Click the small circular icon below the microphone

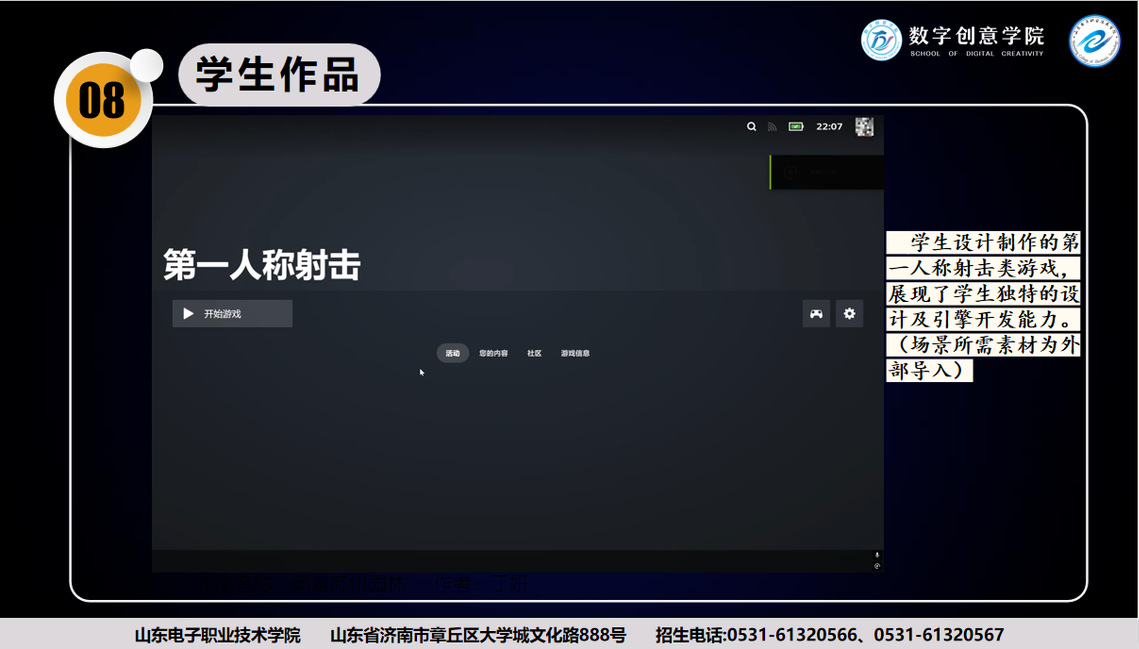[x=877, y=566]
